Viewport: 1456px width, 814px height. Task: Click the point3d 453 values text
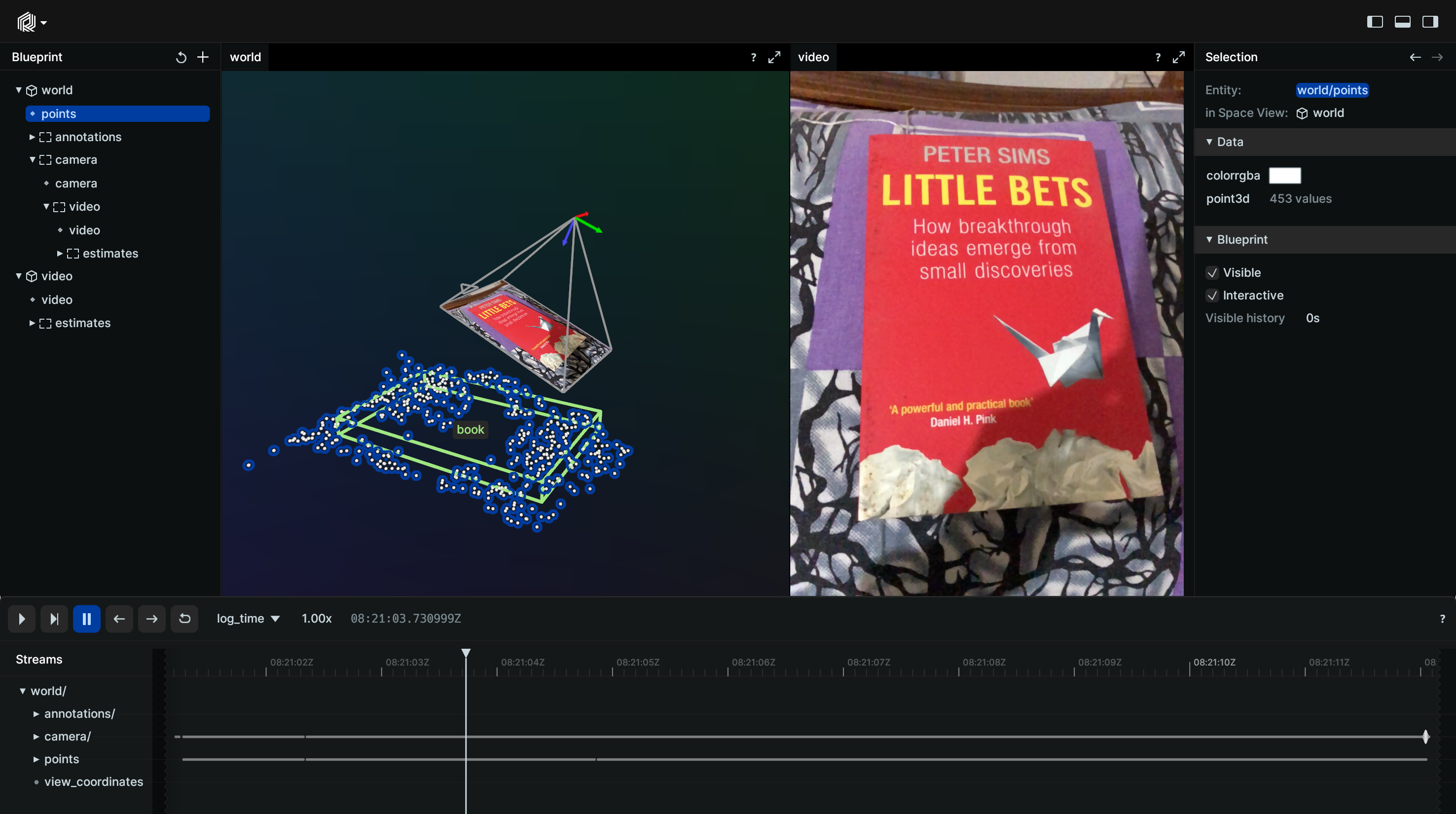click(1301, 198)
